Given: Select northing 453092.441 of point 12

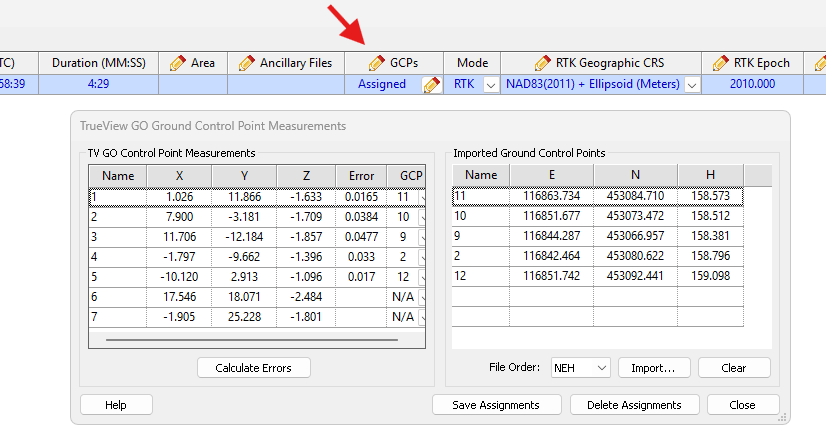Looking at the screenshot, I should [635, 276].
